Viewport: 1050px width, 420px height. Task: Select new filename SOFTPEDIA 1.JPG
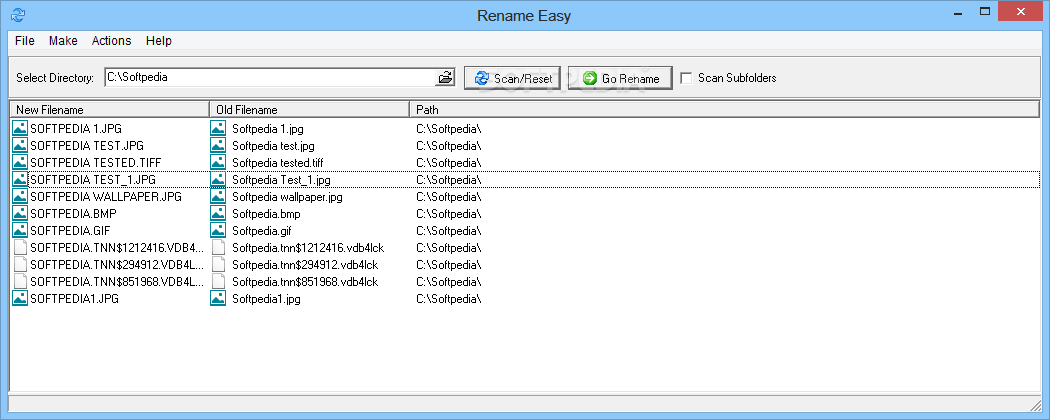point(76,128)
